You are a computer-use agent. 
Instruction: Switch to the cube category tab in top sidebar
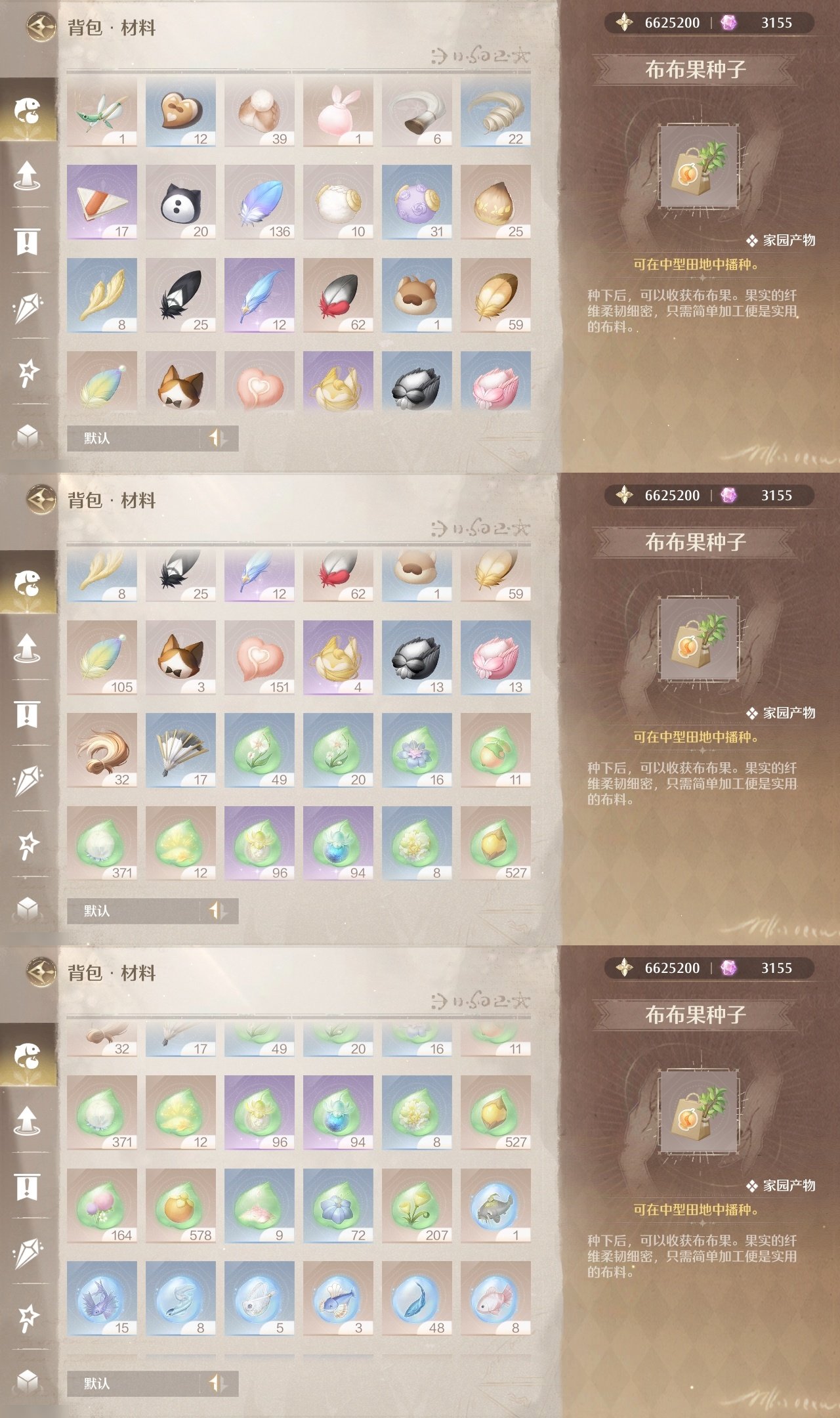pos(28,435)
